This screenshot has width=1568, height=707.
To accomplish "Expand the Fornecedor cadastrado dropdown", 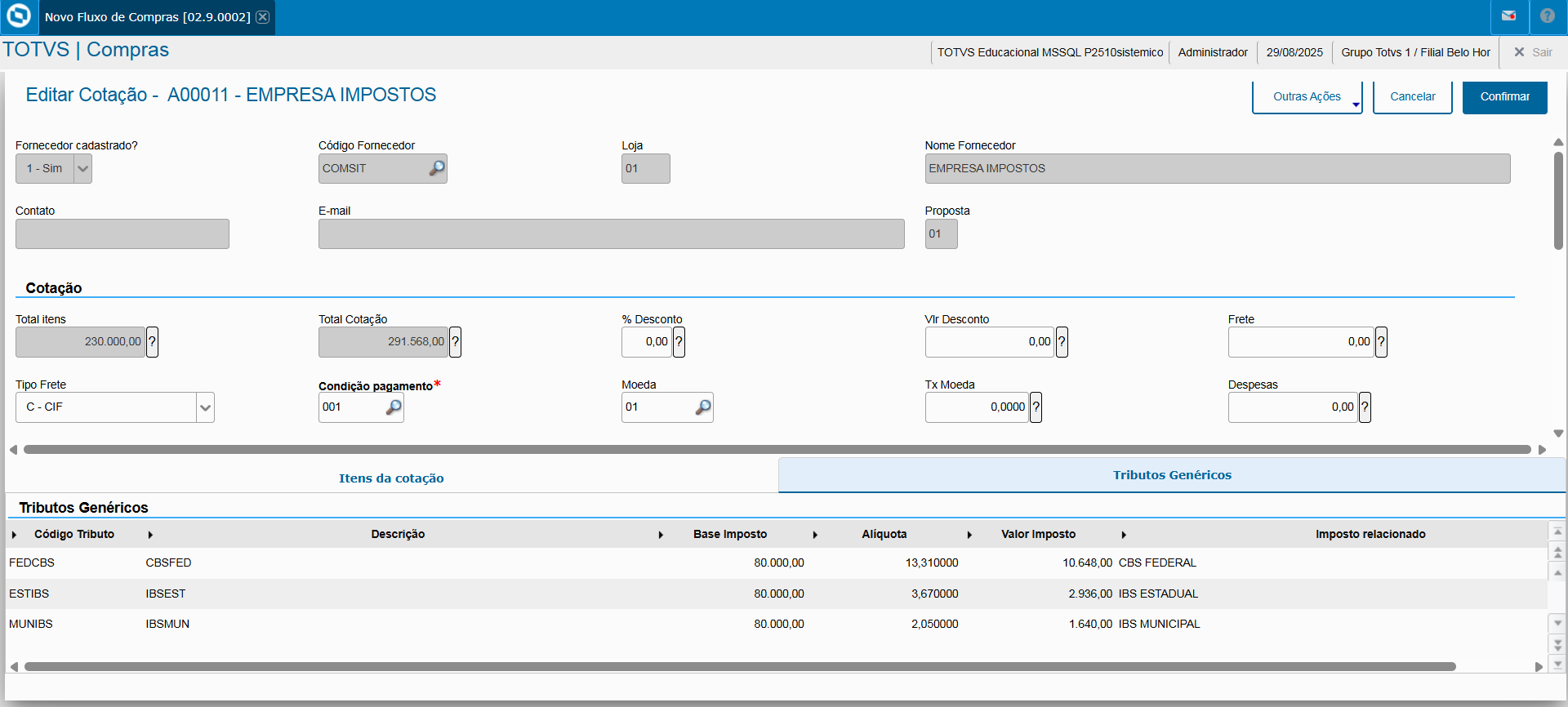I will click(x=82, y=169).
